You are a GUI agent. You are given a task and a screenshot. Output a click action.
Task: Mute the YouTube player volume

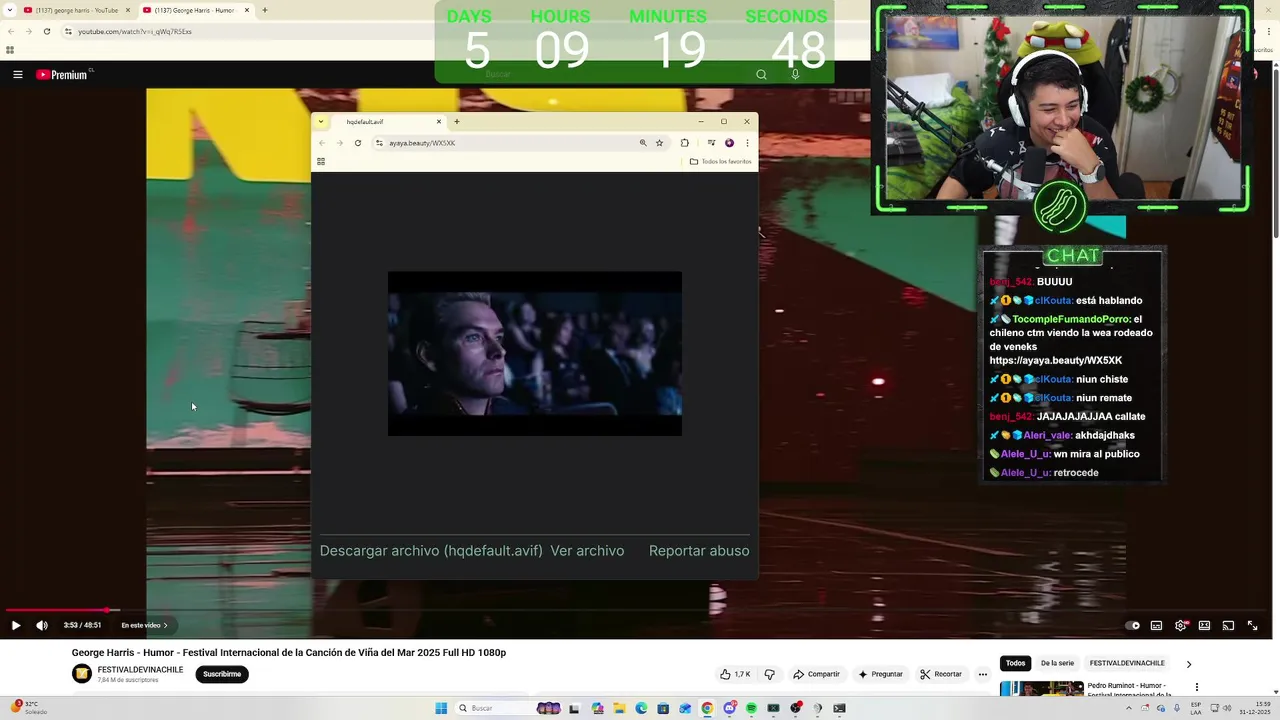coord(42,625)
